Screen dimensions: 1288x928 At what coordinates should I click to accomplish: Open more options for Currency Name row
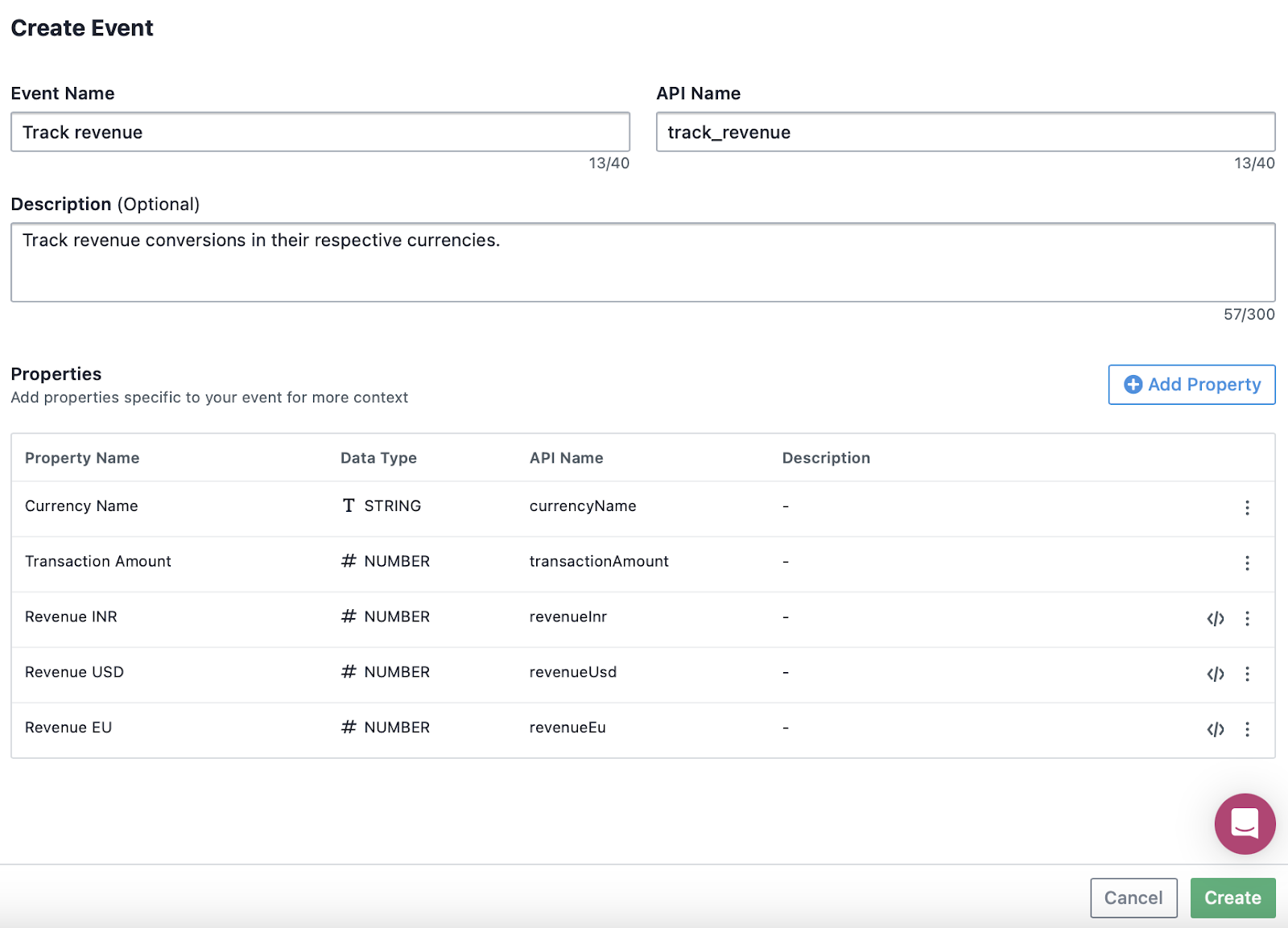click(x=1247, y=508)
